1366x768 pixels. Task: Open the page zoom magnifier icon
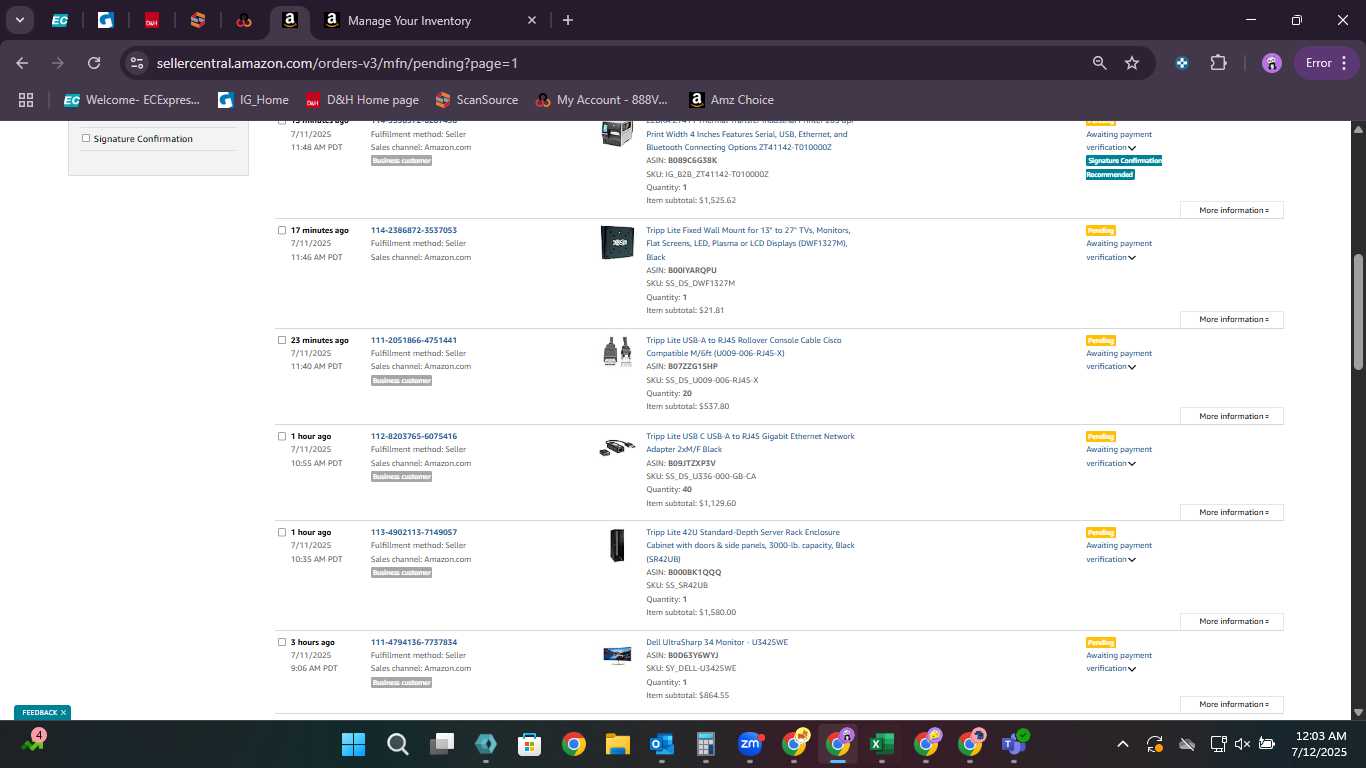[1100, 63]
